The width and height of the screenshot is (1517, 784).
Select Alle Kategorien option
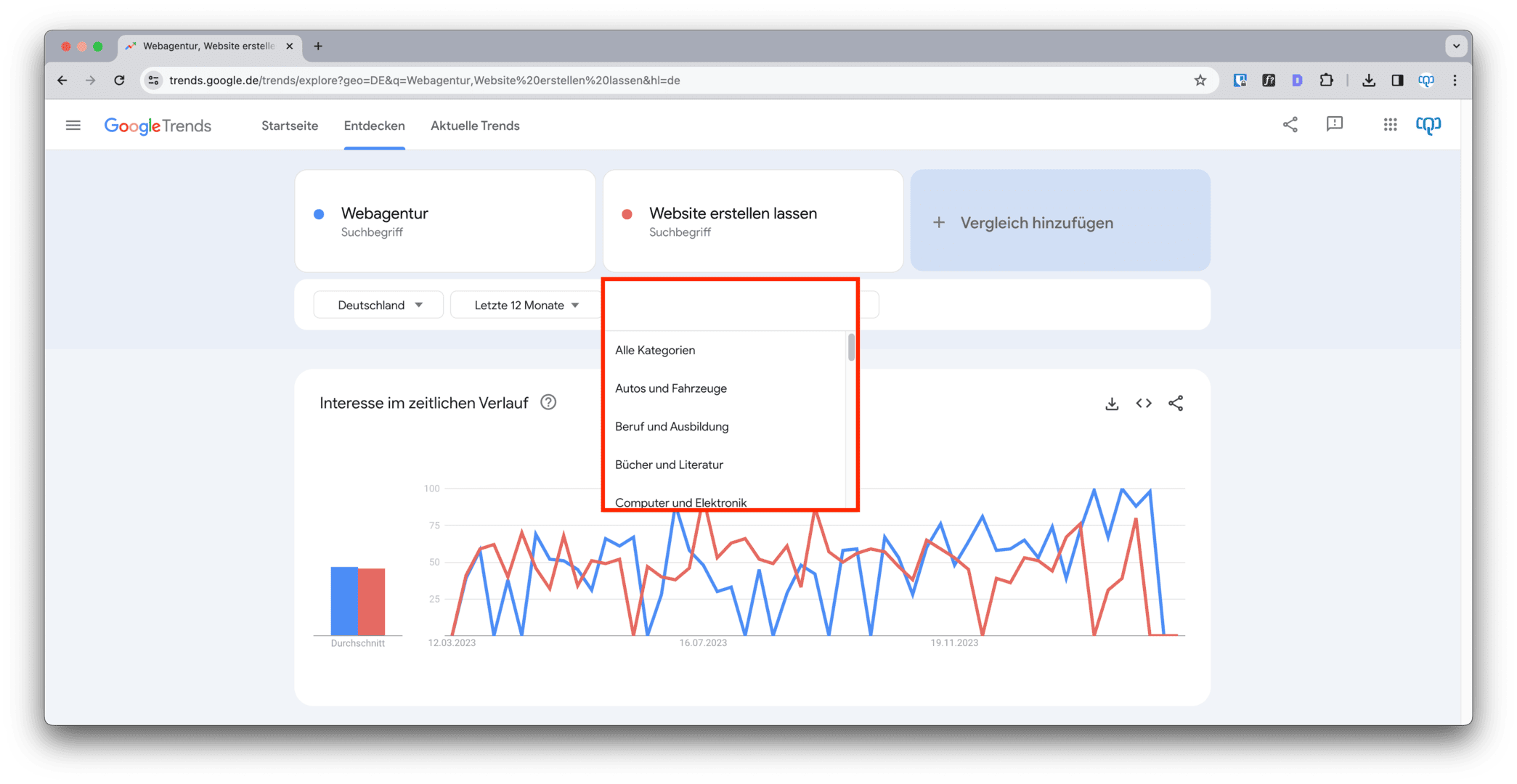click(725, 350)
